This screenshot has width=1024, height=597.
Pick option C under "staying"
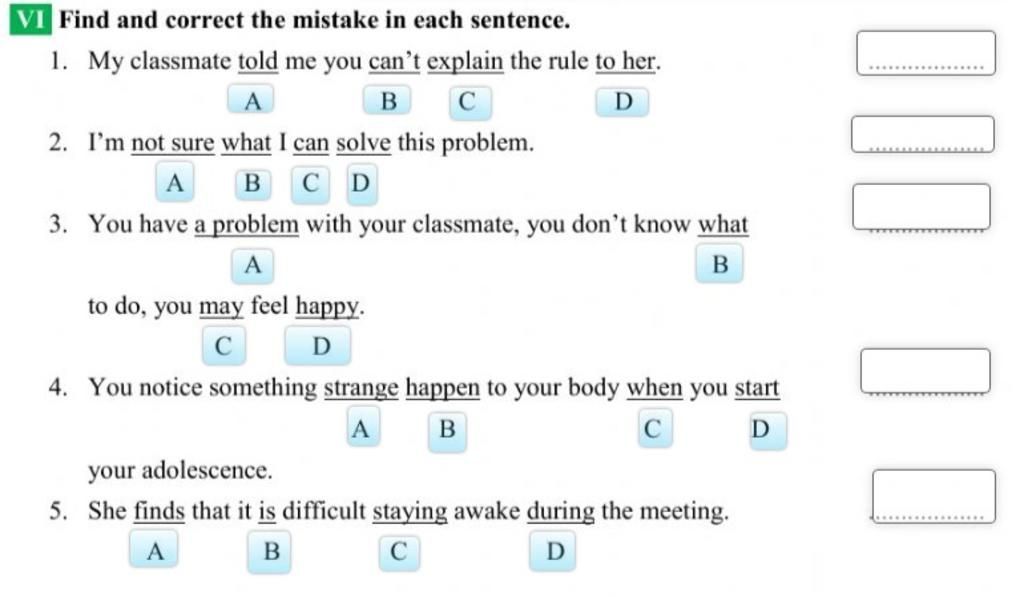(399, 553)
